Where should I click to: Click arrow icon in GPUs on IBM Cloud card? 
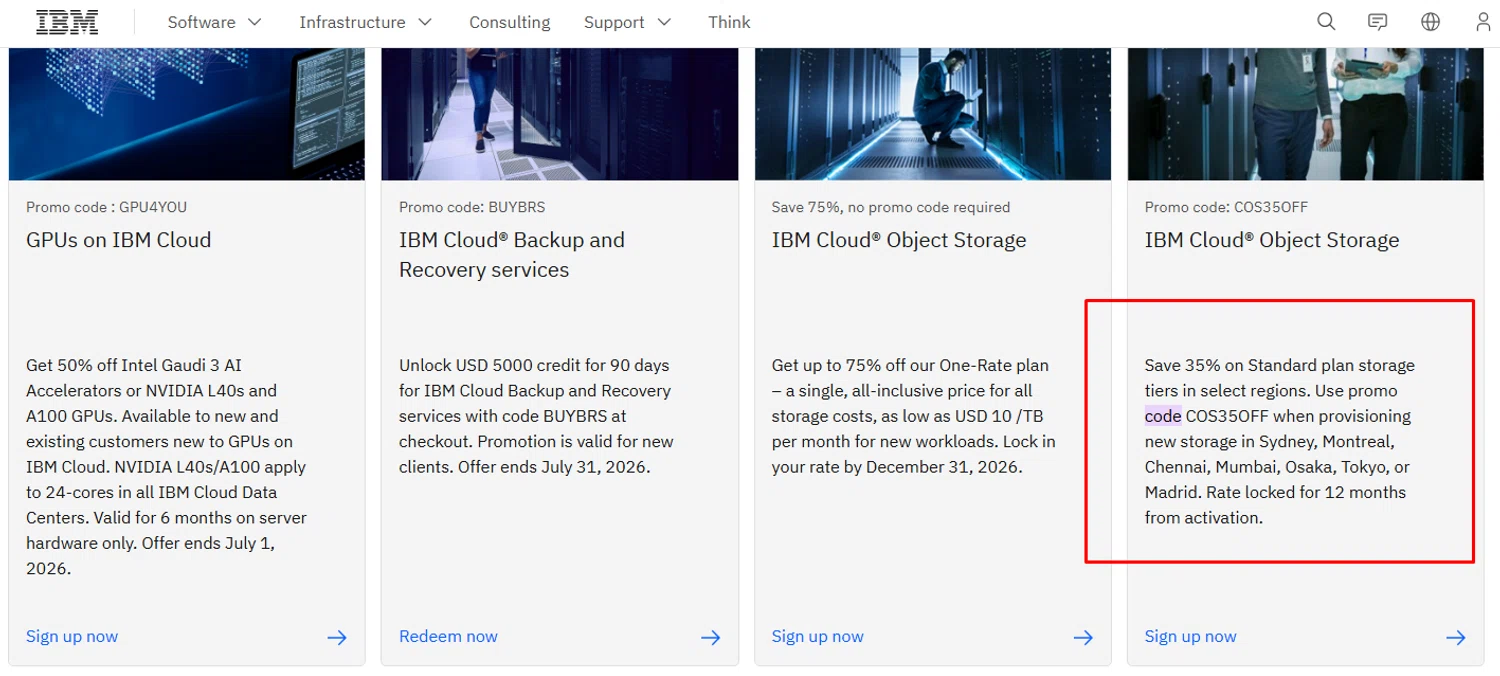(337, 637)
